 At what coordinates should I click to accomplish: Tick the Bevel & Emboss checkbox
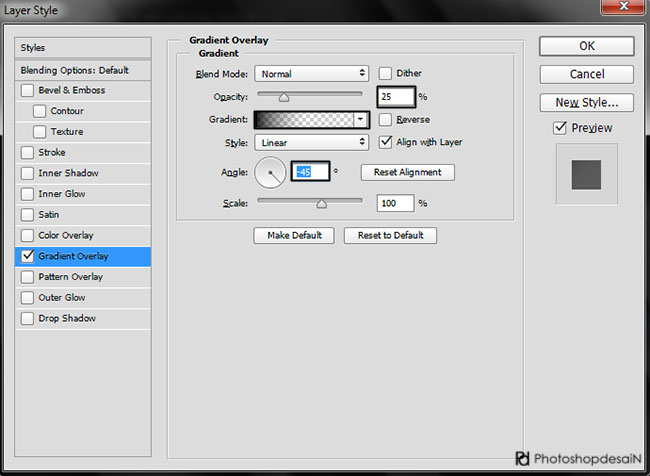pos(27,90)
